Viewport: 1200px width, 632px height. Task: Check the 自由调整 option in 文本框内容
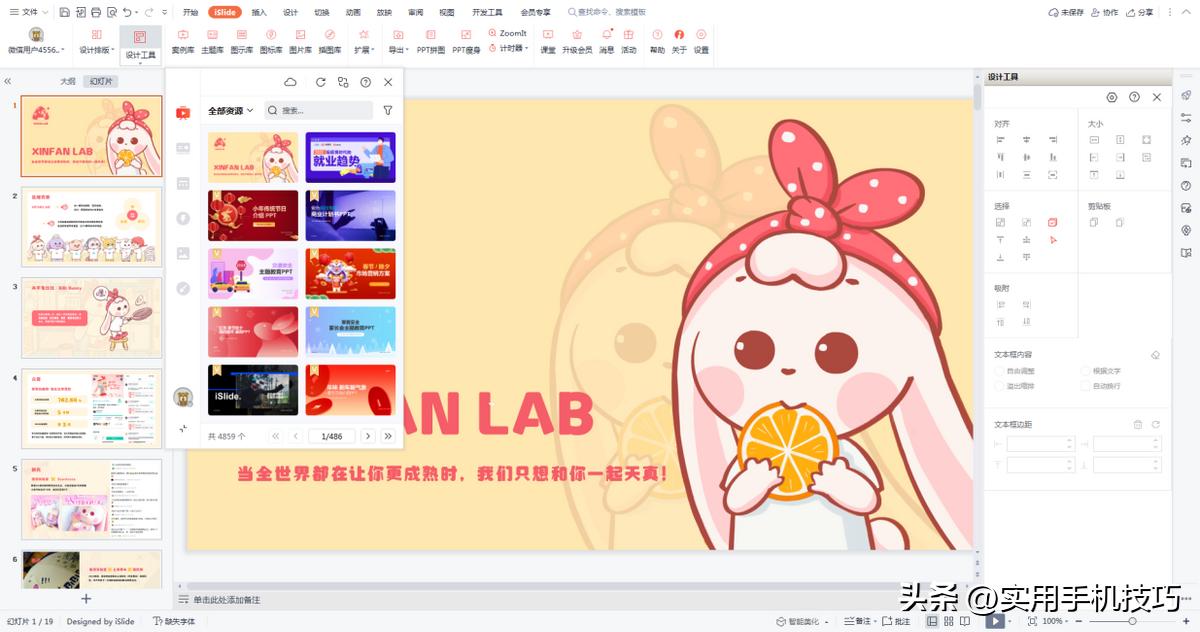point(998,370)
